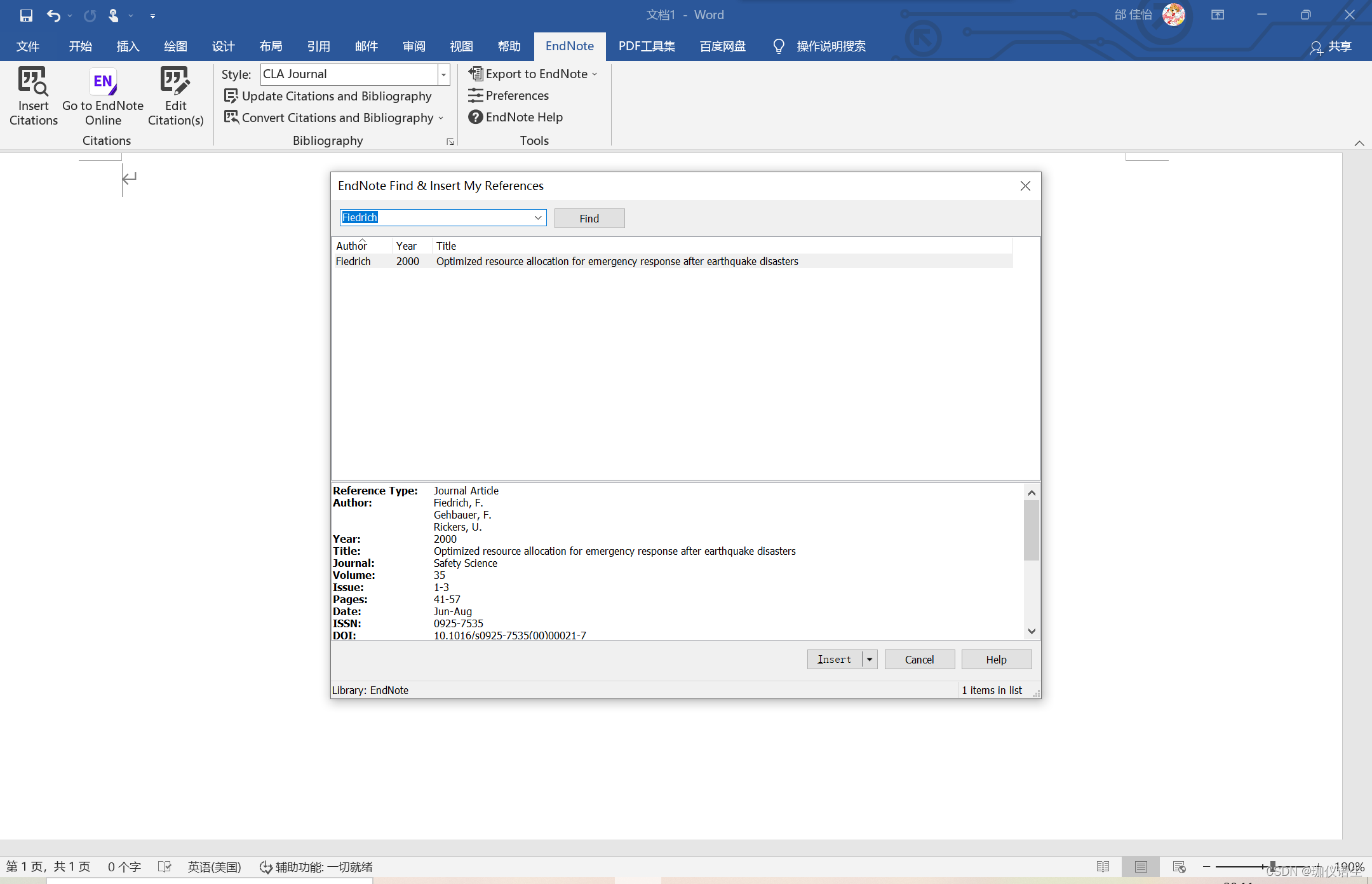Switch to the 审阅 tab
Screen dimensions: 1372x884
coord(414,46)
